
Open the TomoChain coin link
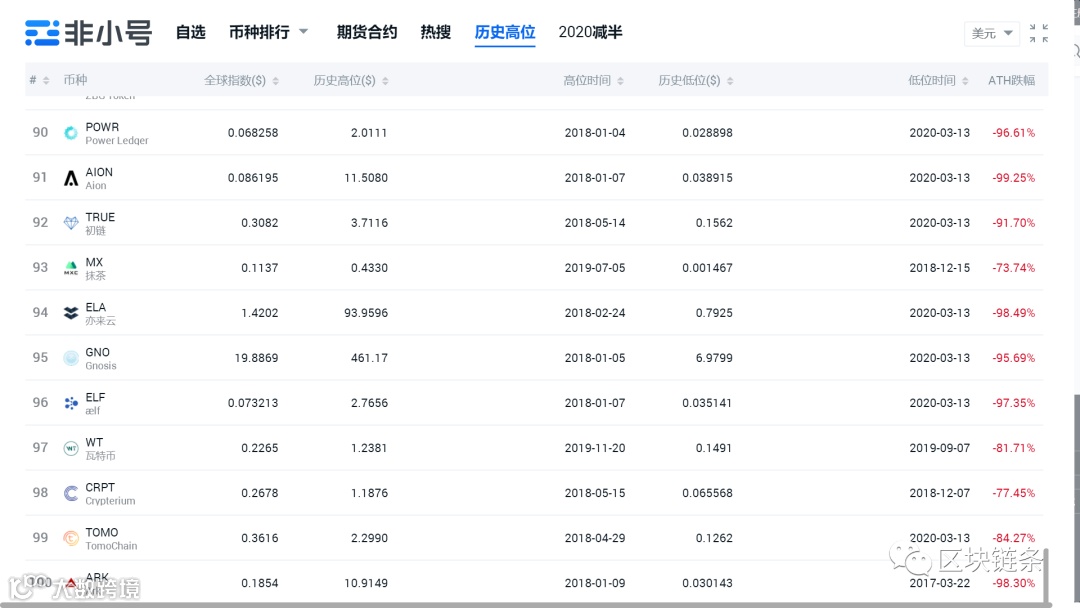coord(111,545)
